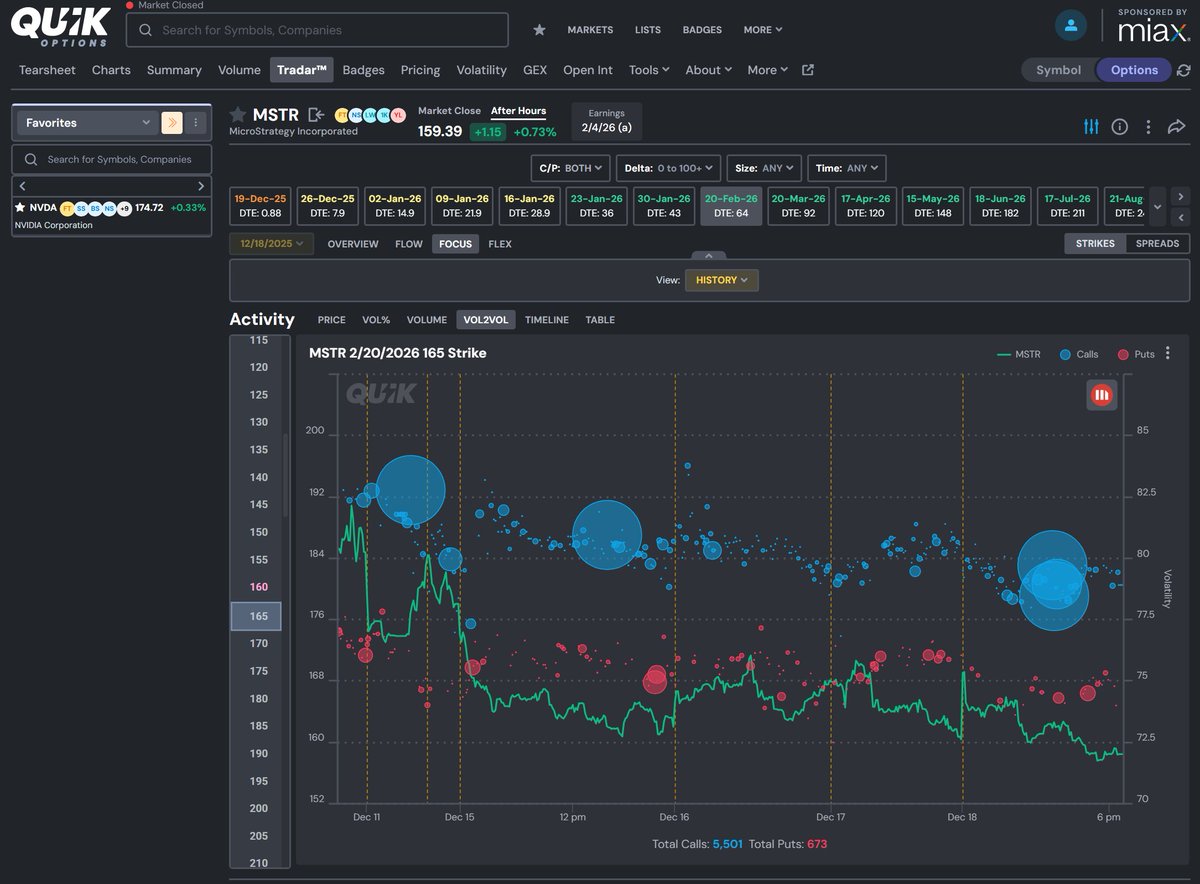Click the user profile avatar icon
This screenshot has width=1200, height=884.
(x=1071, y=26)
